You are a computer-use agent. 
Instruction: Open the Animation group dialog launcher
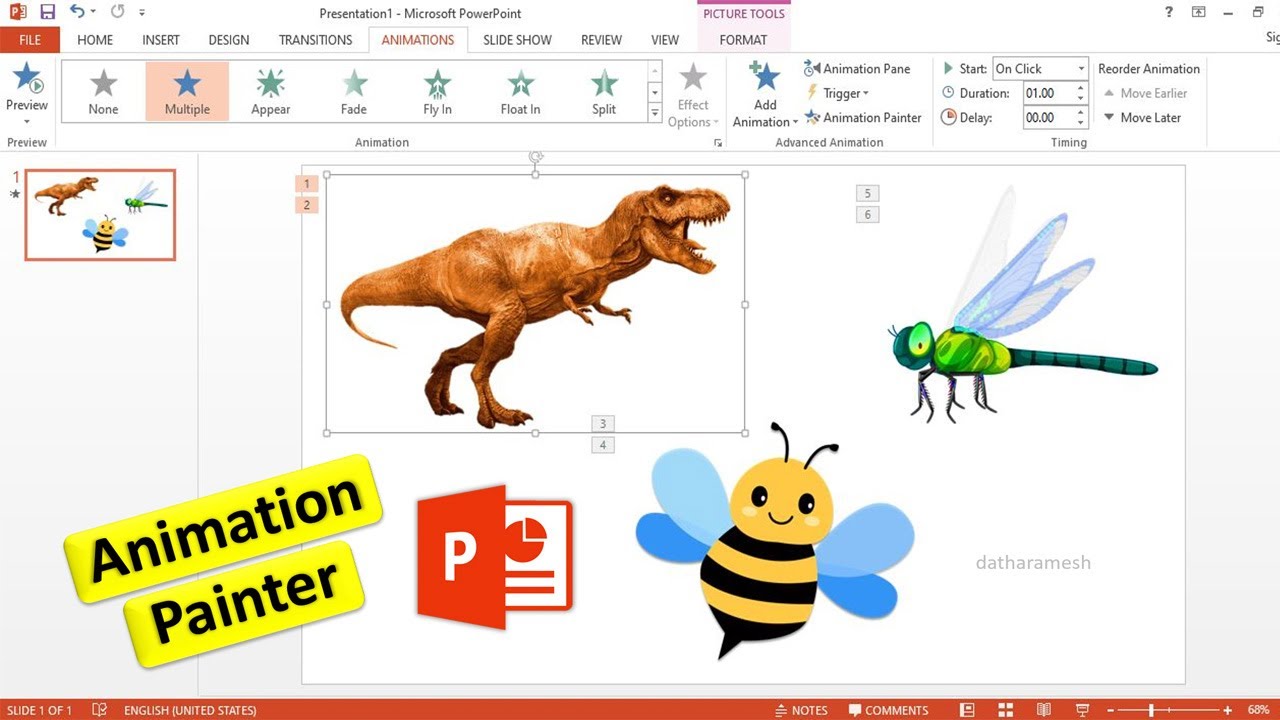(x=717, y=144)
